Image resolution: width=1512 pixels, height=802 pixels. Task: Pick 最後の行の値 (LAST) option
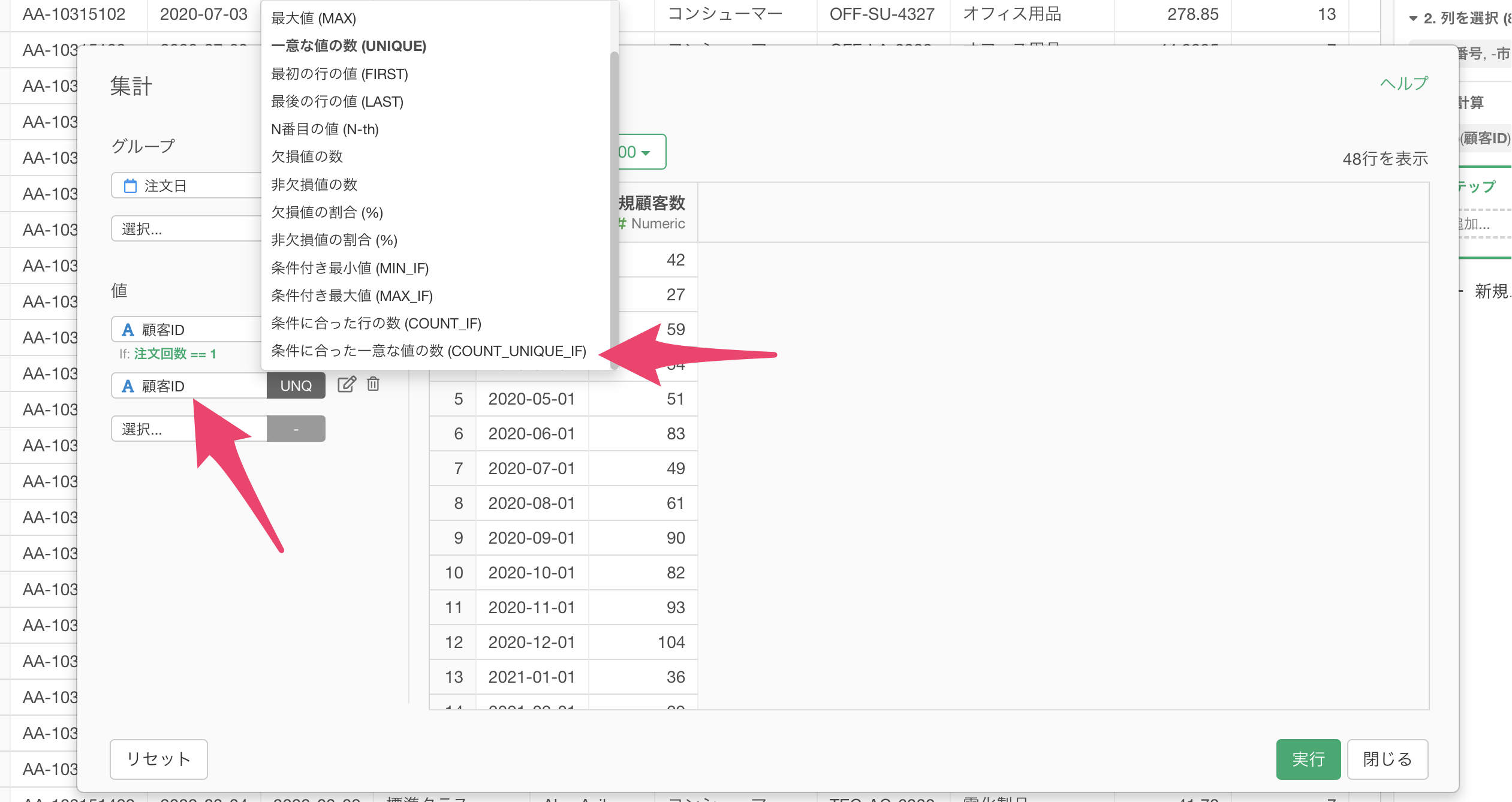(337, 101)
